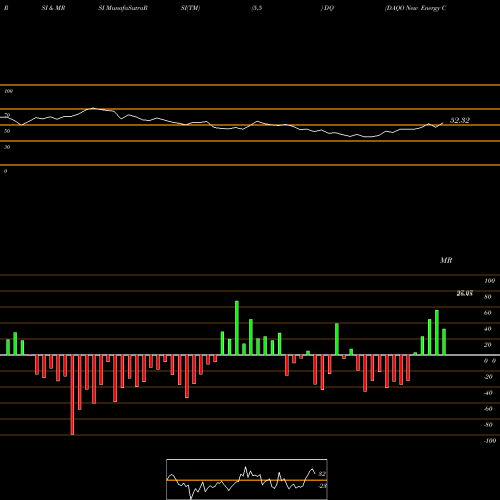This screenshot has width=500, height=500.
Task: Click the 80 label on histogram axis
Action: pos(488,297)
